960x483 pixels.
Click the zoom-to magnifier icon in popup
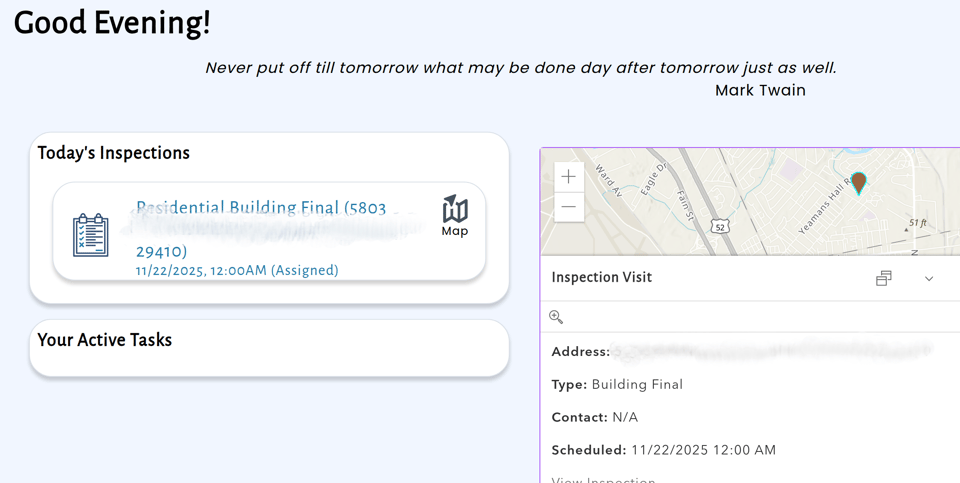click(x=556, y=317)
